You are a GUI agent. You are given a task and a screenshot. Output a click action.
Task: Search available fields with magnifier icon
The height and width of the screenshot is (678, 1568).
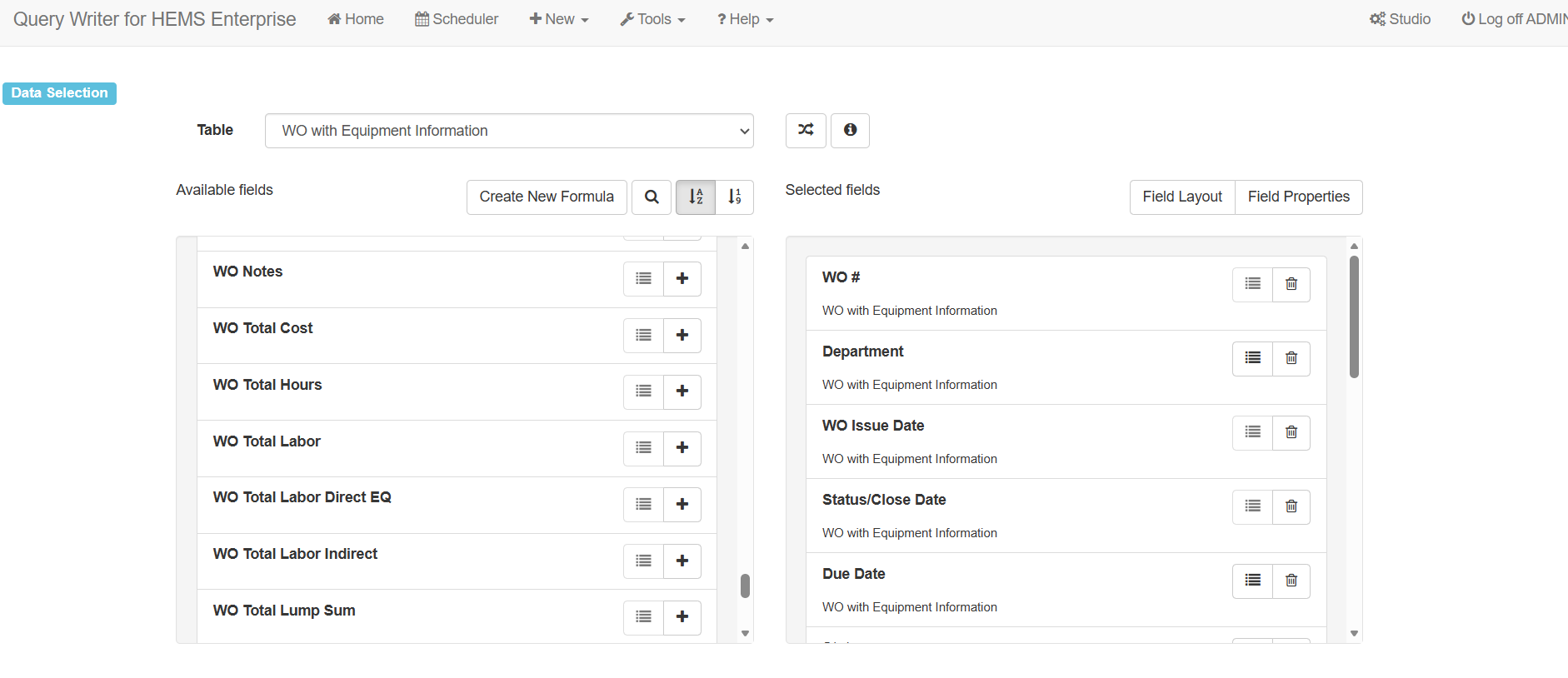pos(652,197)
